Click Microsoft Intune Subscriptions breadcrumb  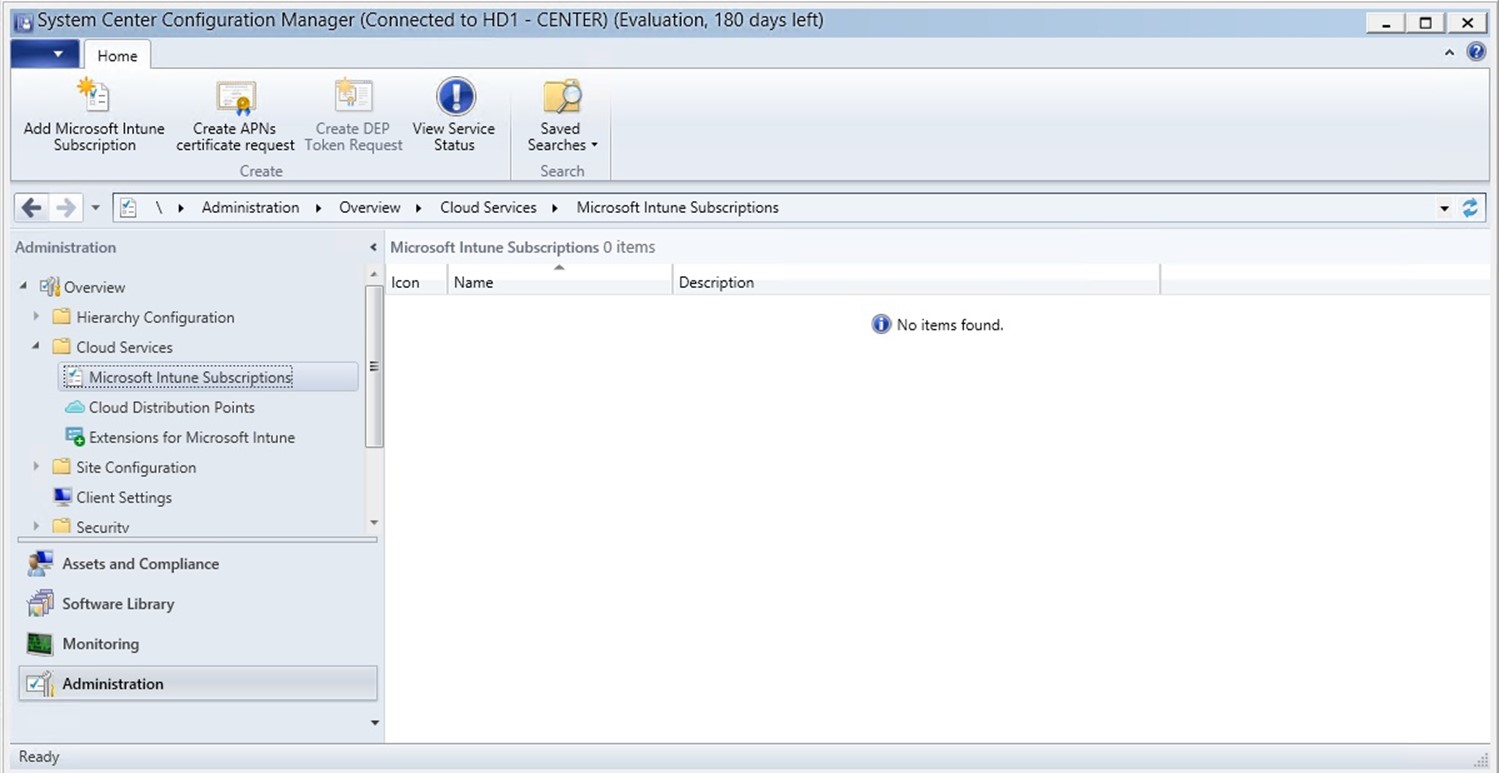(677, 207)
